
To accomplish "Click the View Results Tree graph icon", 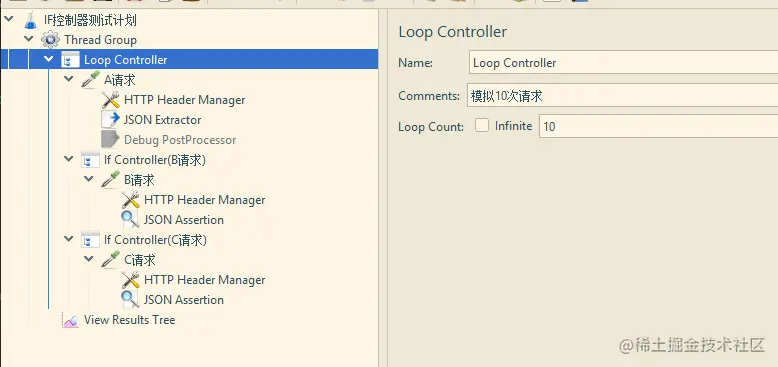I will point(70,320).
